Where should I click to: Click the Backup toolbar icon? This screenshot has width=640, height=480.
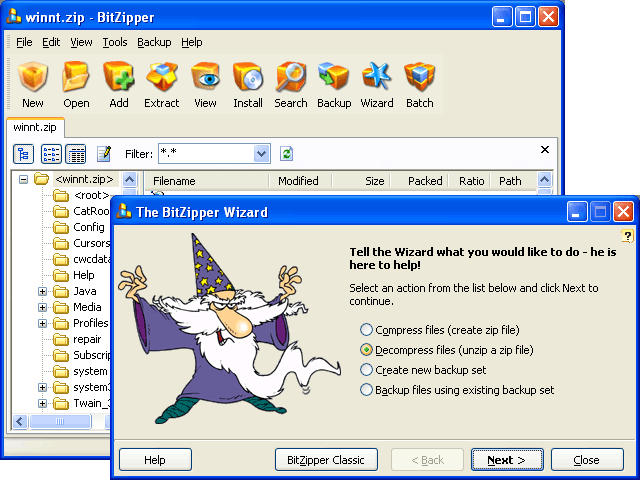pyautogui.click(x=334, y=76)
